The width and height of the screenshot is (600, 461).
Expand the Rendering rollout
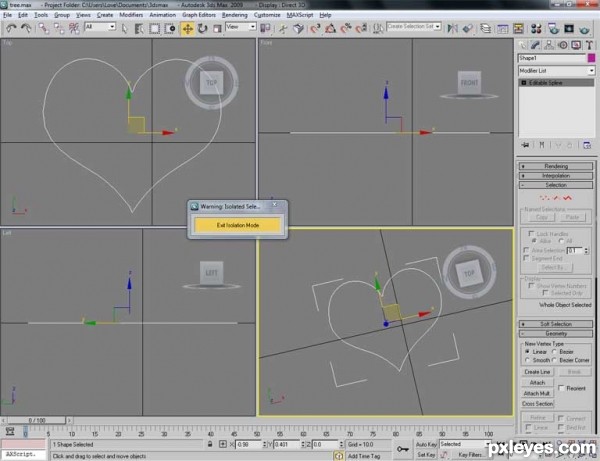[x=556, y=166]
